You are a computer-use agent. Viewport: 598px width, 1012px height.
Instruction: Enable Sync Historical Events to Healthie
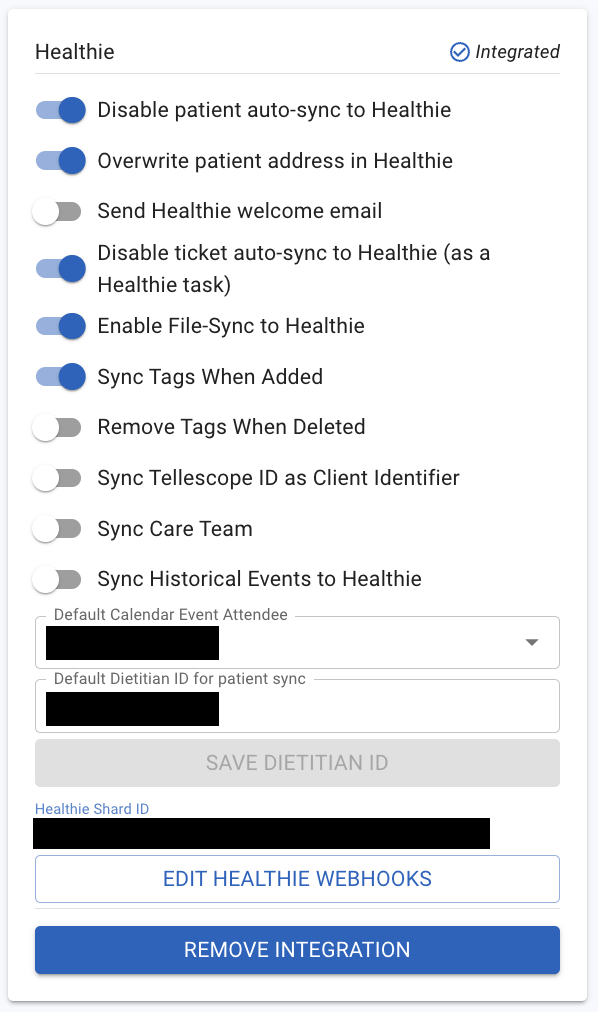pyautogui.click(x=57, y=579)
